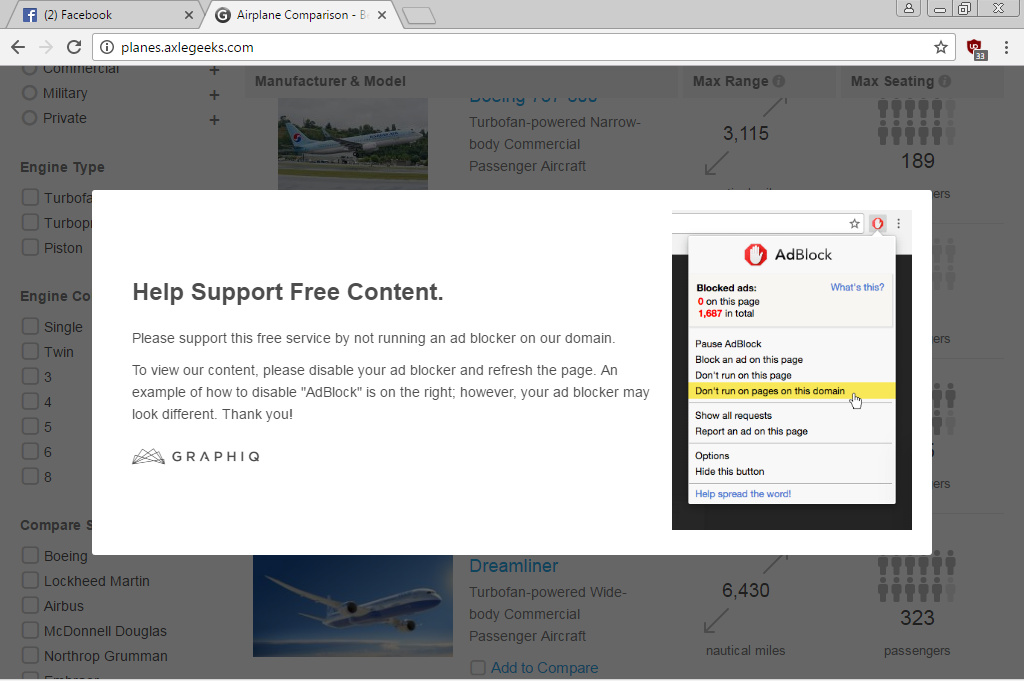Check the Lockheed Martin manufacturer box
Screen dimensions: 1024x681
coord(30,580)
